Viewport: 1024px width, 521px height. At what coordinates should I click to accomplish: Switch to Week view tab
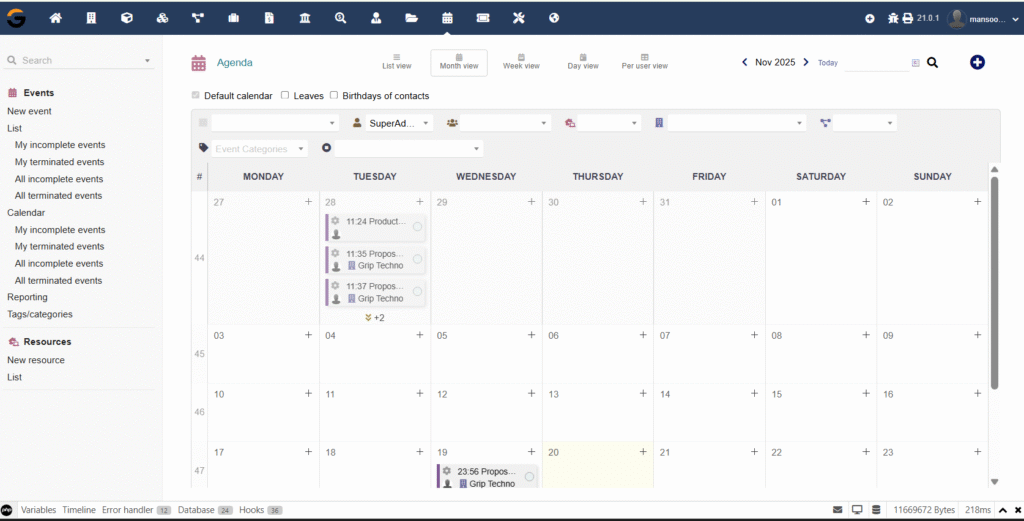point(521,62)
